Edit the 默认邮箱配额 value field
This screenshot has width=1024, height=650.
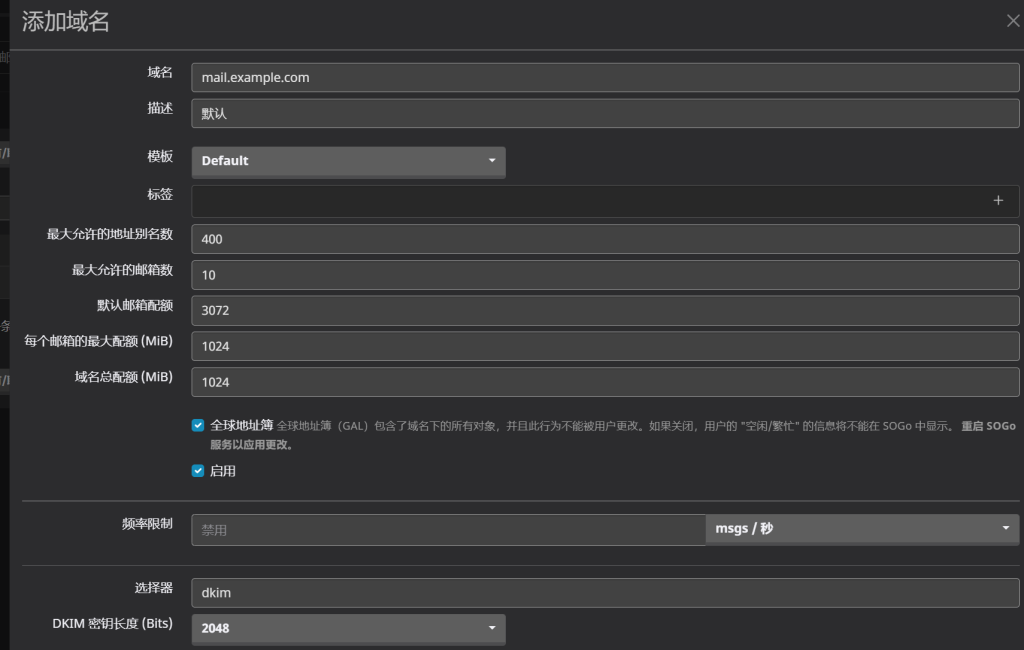tap(605, 311)
